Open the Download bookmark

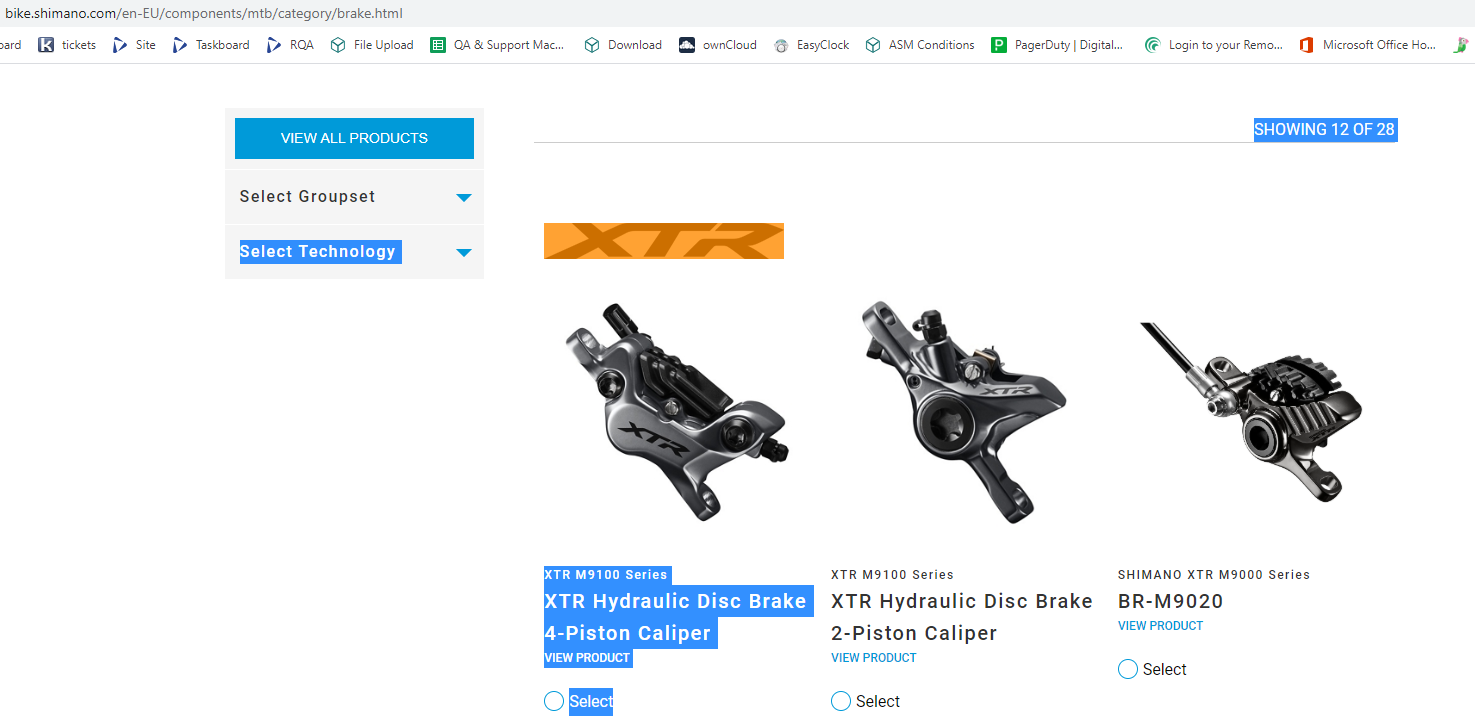click(x=623, y=45)
